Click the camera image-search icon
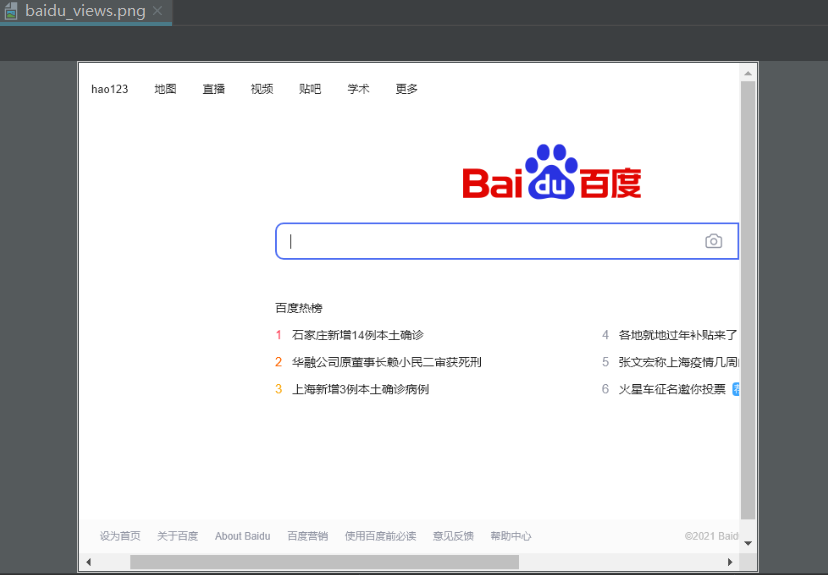The image size is (828, 575). tap(713, 241)
